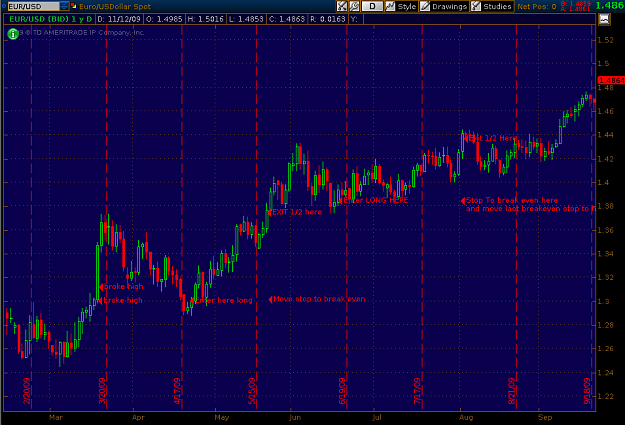
Task: Click the 'Sep' label on time axis
Action: 545,417
